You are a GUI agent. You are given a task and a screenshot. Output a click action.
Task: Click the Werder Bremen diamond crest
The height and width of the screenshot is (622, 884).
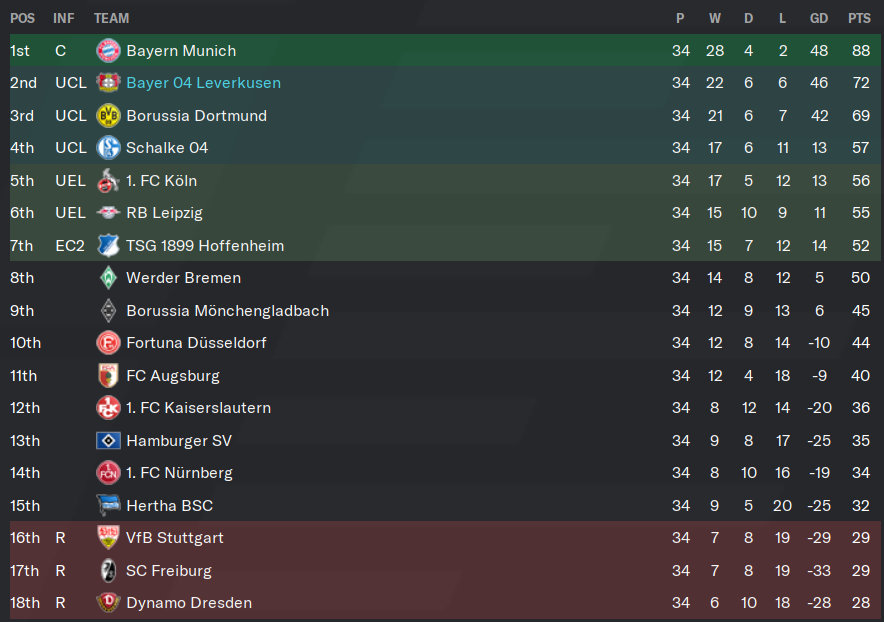(108, 278)
